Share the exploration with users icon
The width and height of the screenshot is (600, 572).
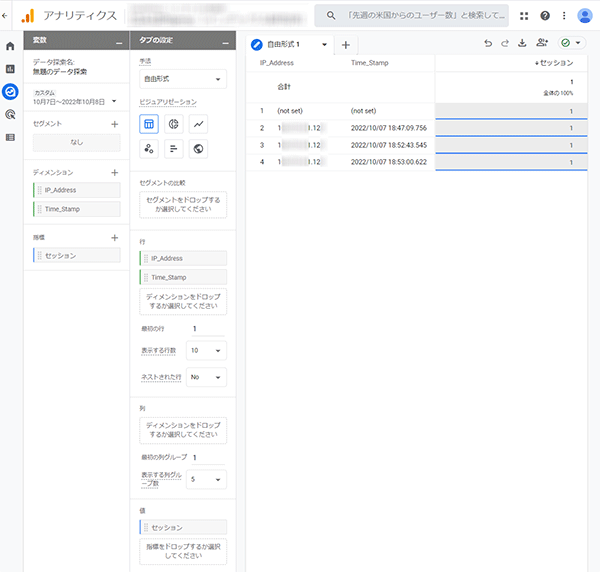pyautogui.click(x=542, y=43)
